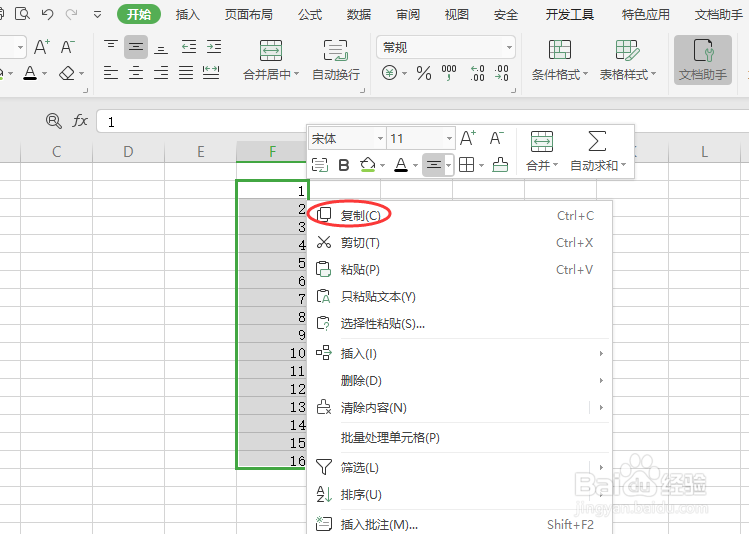Click the print preview icon
The height and width of the screenshot is (534, 749).
tap(22, 14)
